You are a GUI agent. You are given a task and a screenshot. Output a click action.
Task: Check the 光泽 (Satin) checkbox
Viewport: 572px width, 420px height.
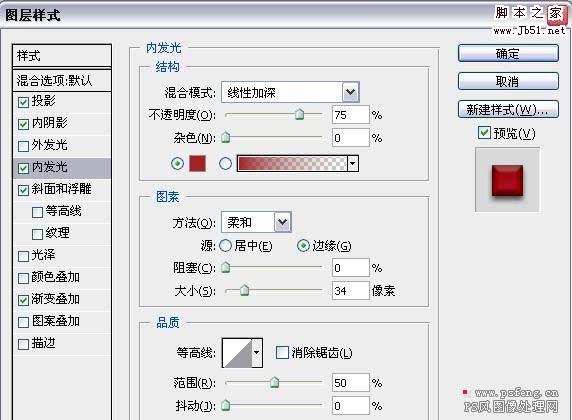coord(23,256)
